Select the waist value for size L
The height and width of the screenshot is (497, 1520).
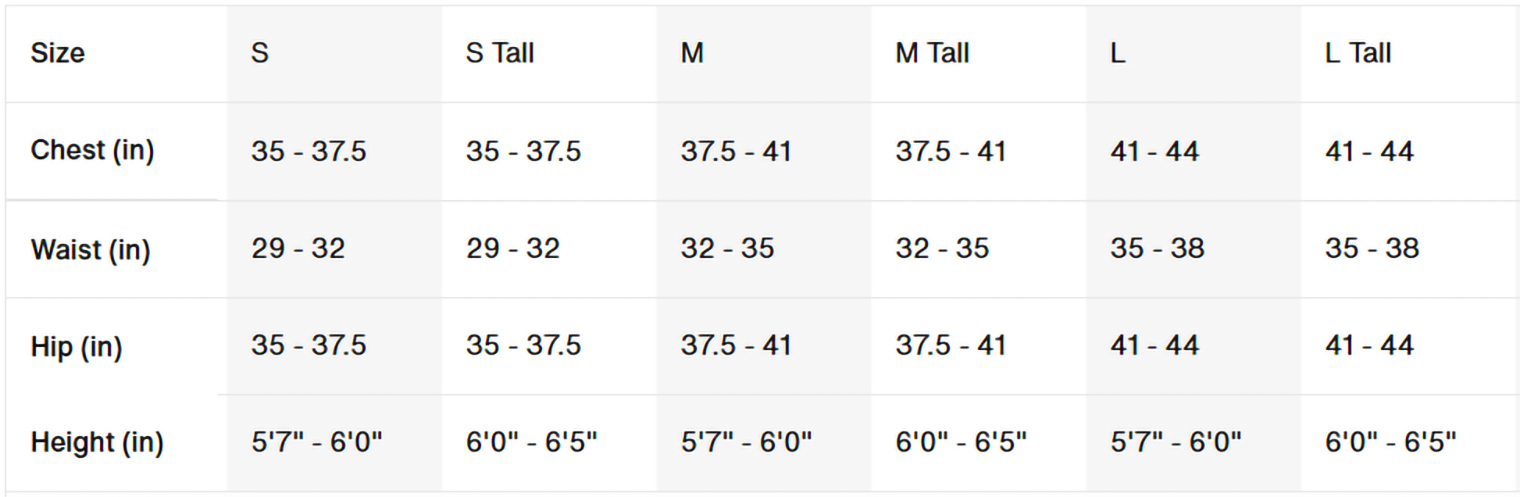[1157, 249]
